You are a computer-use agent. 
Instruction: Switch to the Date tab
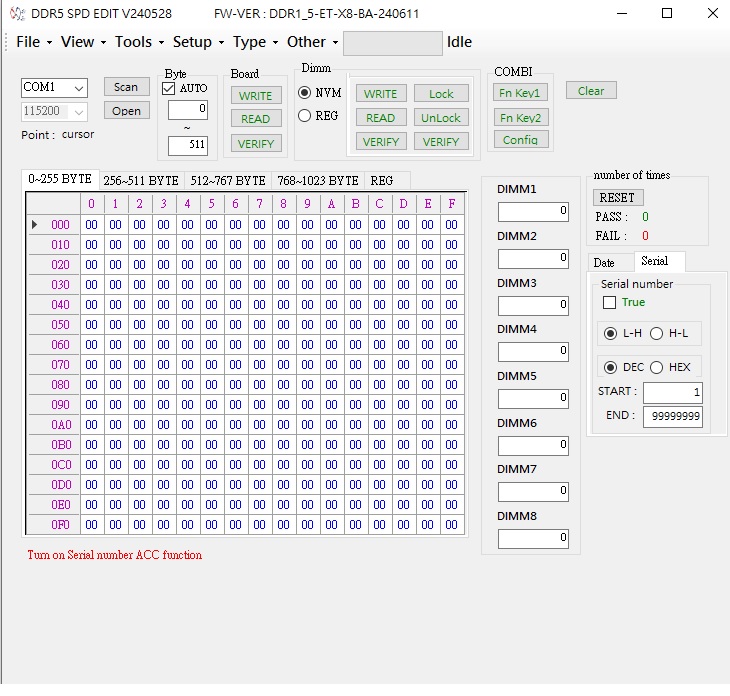(604, 262)
